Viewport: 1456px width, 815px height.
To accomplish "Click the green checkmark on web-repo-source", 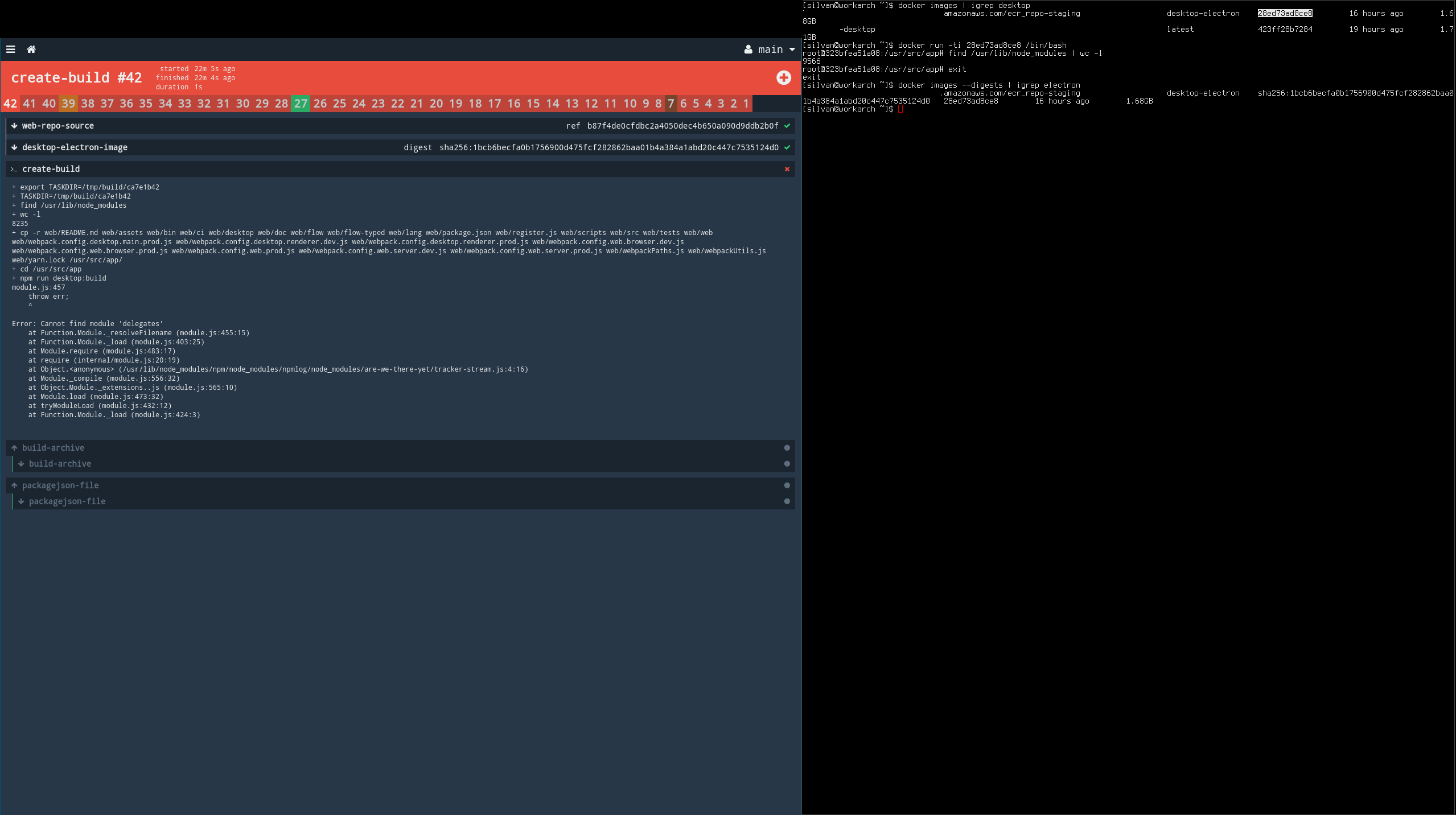I will pos(787,126).
